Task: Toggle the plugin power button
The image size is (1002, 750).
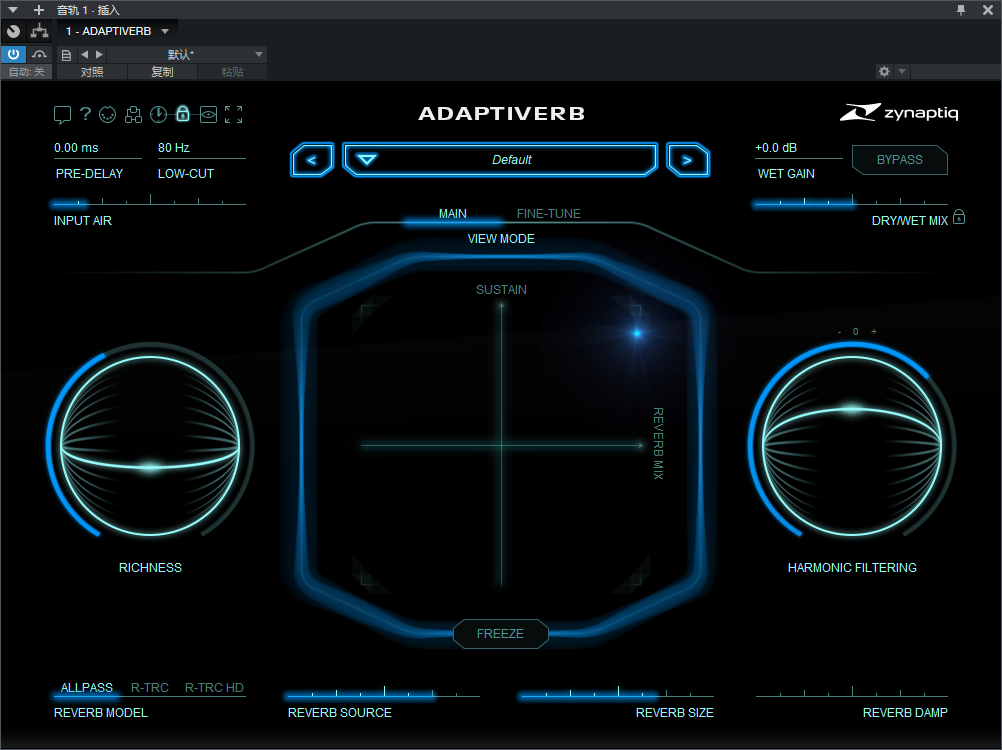Action: [13, 54]
